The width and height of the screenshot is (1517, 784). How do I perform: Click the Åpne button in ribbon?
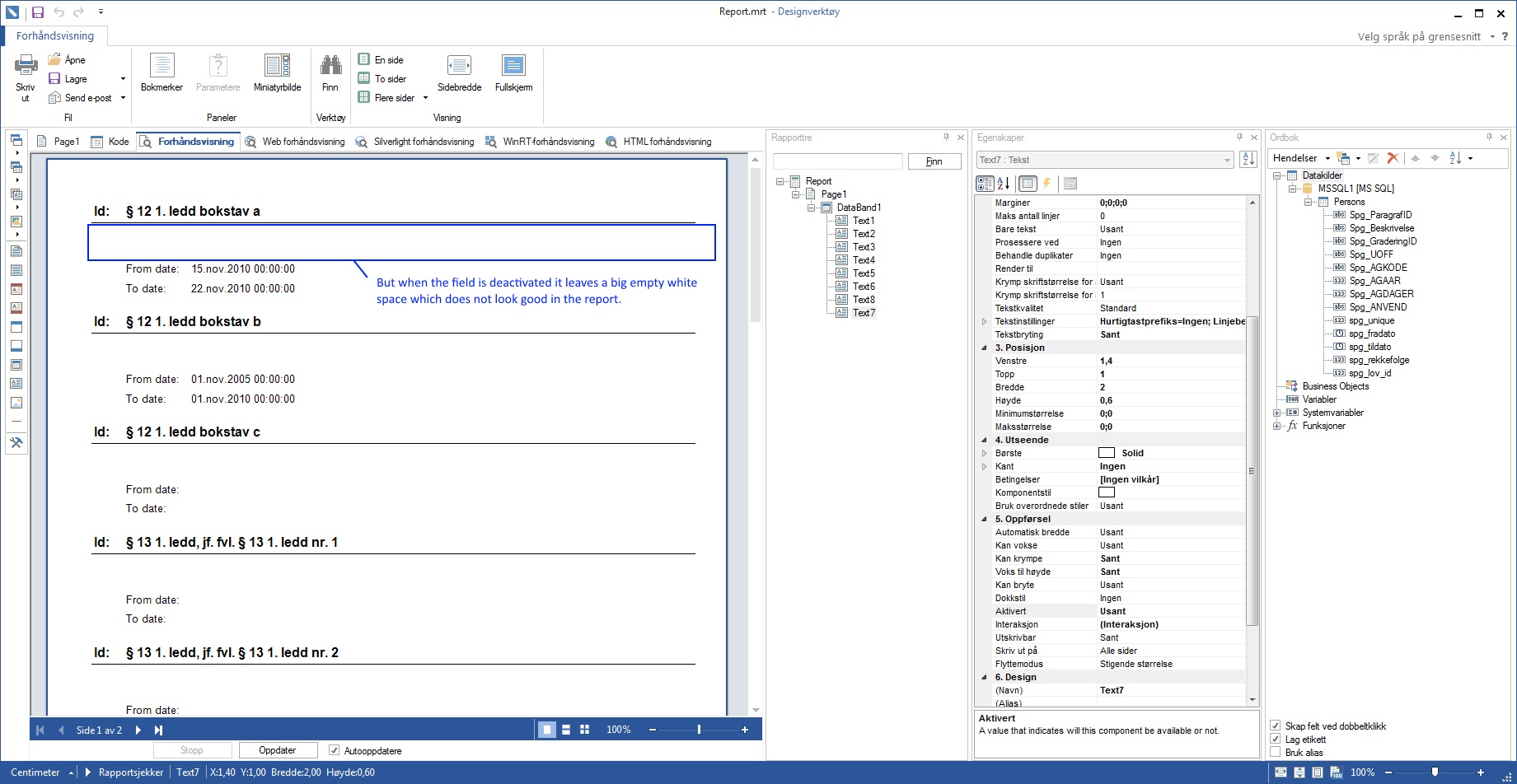(67, 59)
